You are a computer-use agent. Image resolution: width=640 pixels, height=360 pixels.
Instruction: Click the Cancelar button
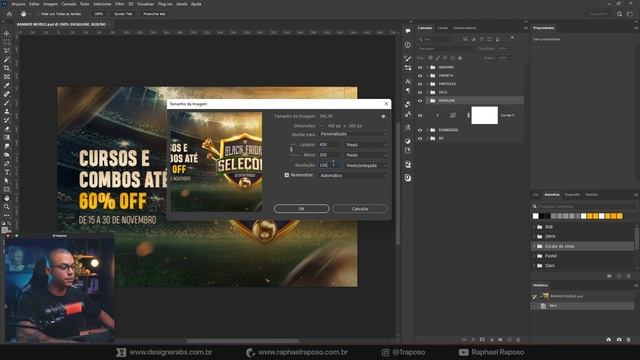tap(360, 209)
